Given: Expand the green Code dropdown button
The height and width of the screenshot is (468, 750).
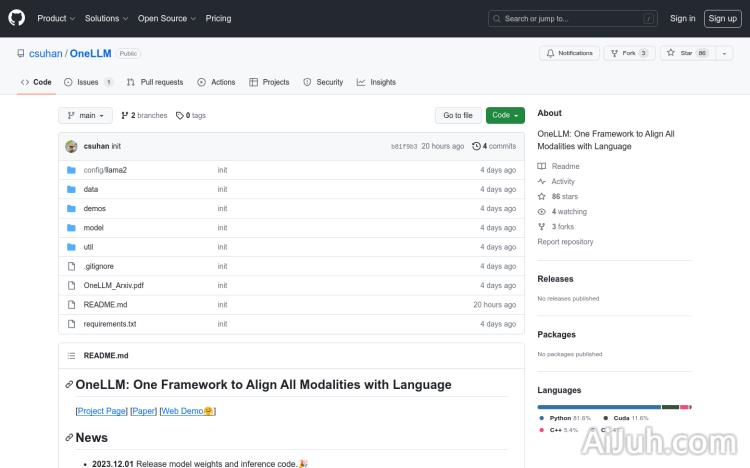Looking at the screenshot, I should [505, 115].
